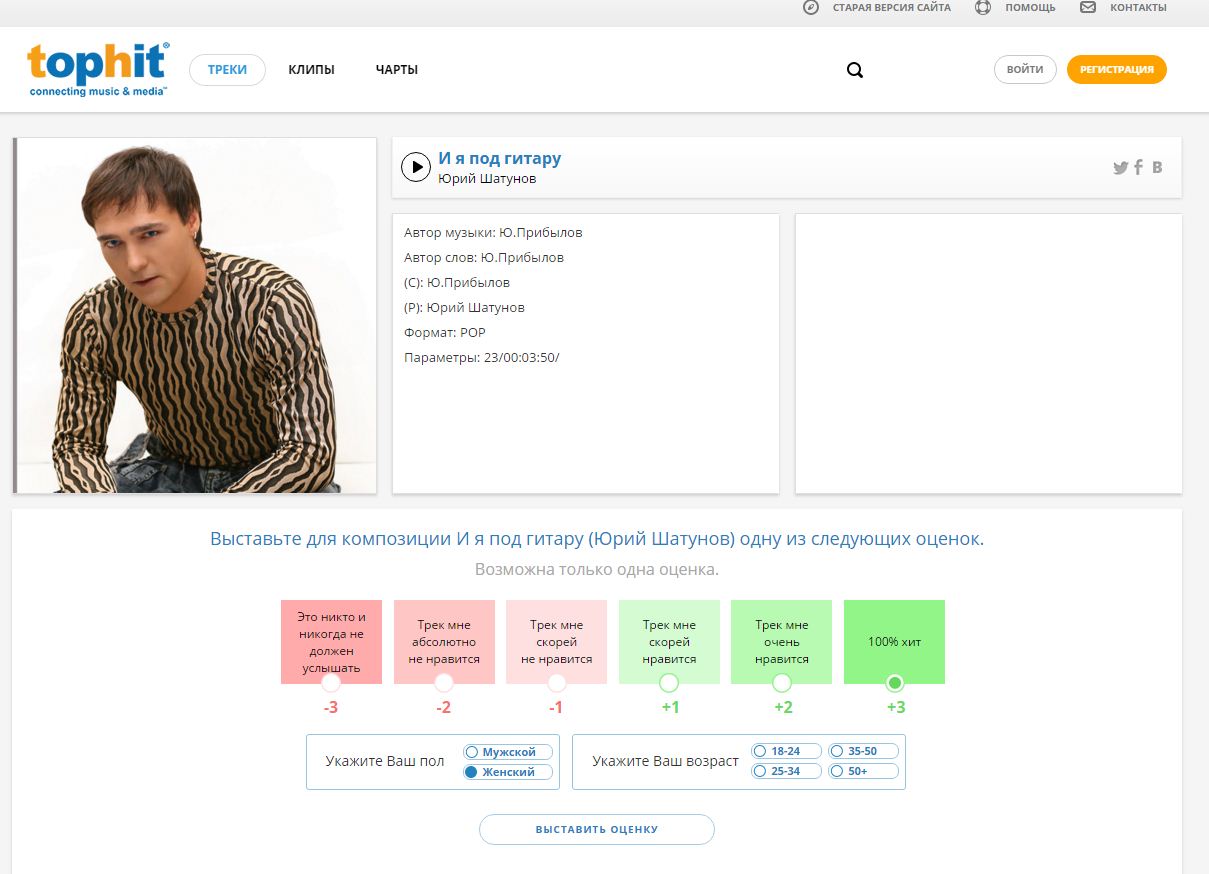1209x874 pixels.
Task: Choose the 50+ age option
Action: (837, 771)
